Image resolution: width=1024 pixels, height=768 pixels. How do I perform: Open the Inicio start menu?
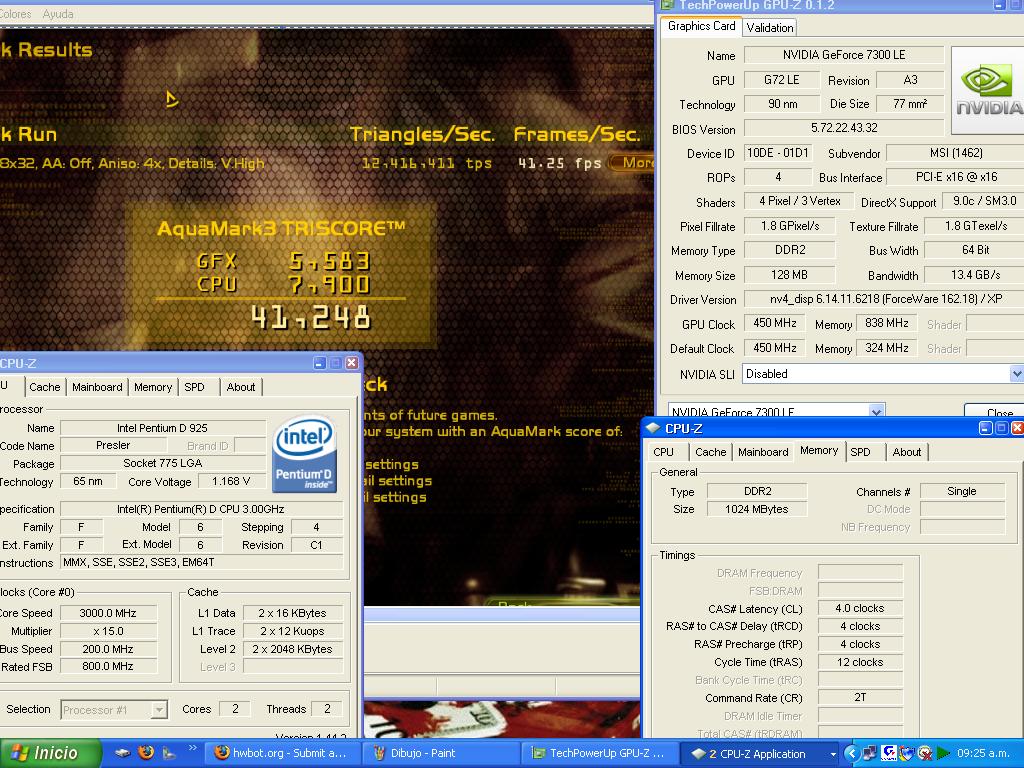pos(50,753)
